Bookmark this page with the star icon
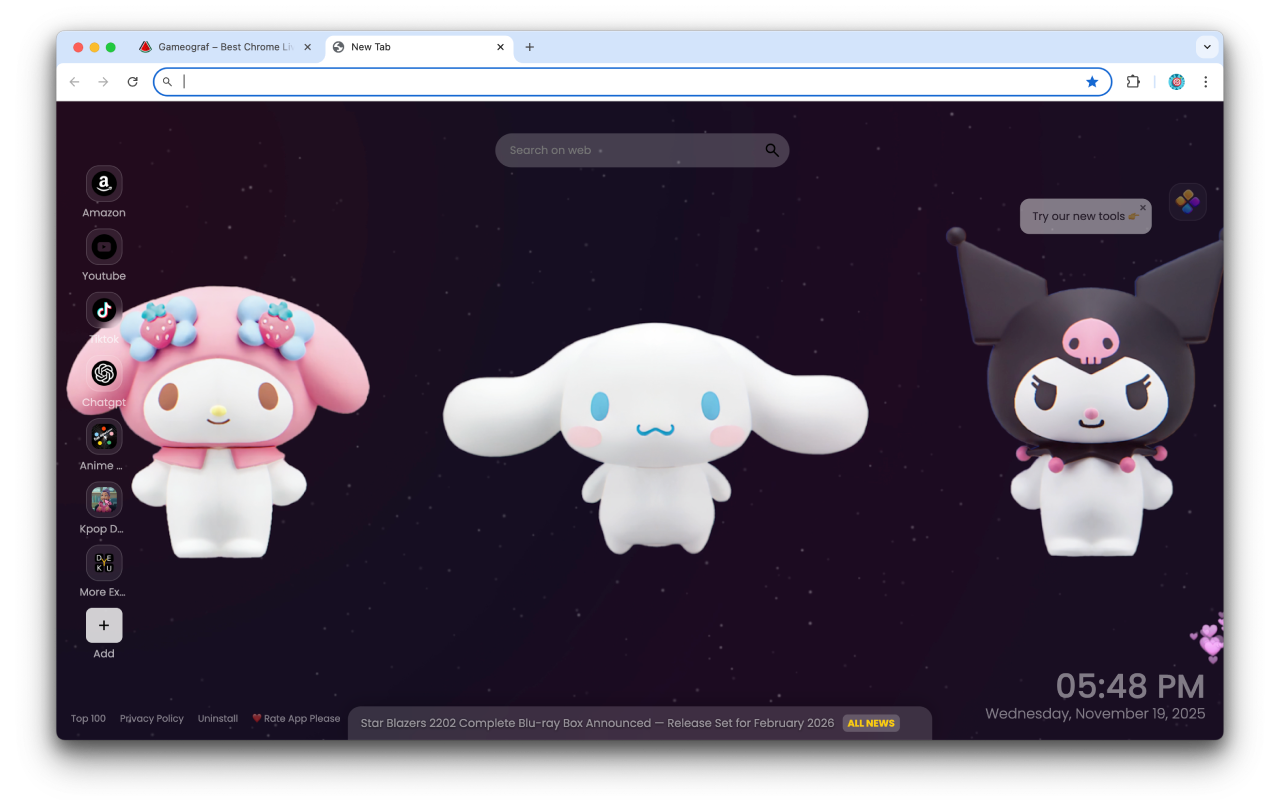 pyautogui.click(x=1092, y=82)
